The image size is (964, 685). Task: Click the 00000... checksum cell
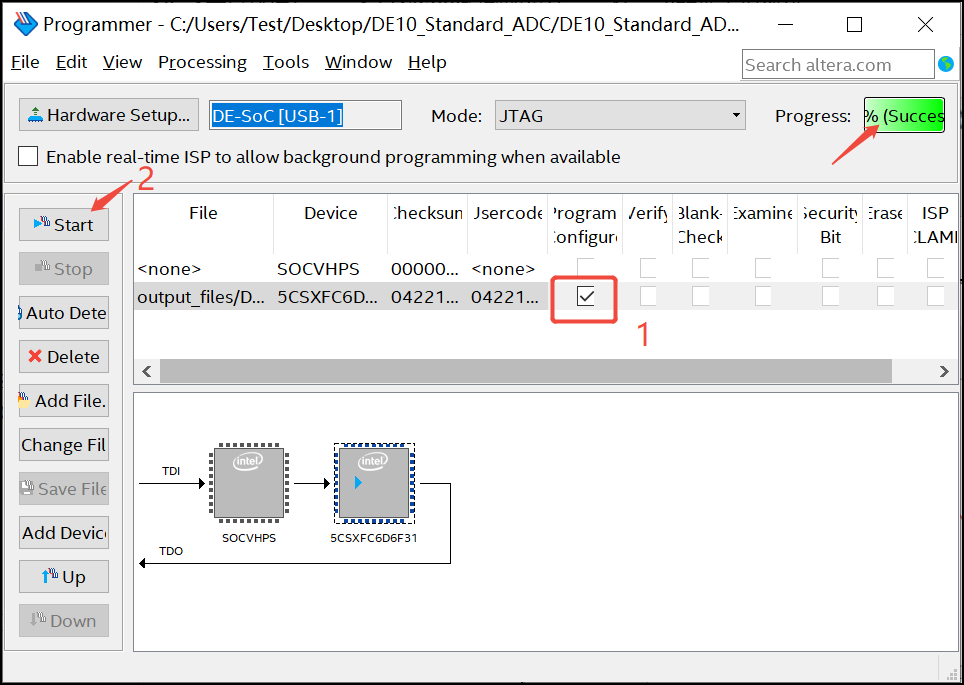[428, 269]
